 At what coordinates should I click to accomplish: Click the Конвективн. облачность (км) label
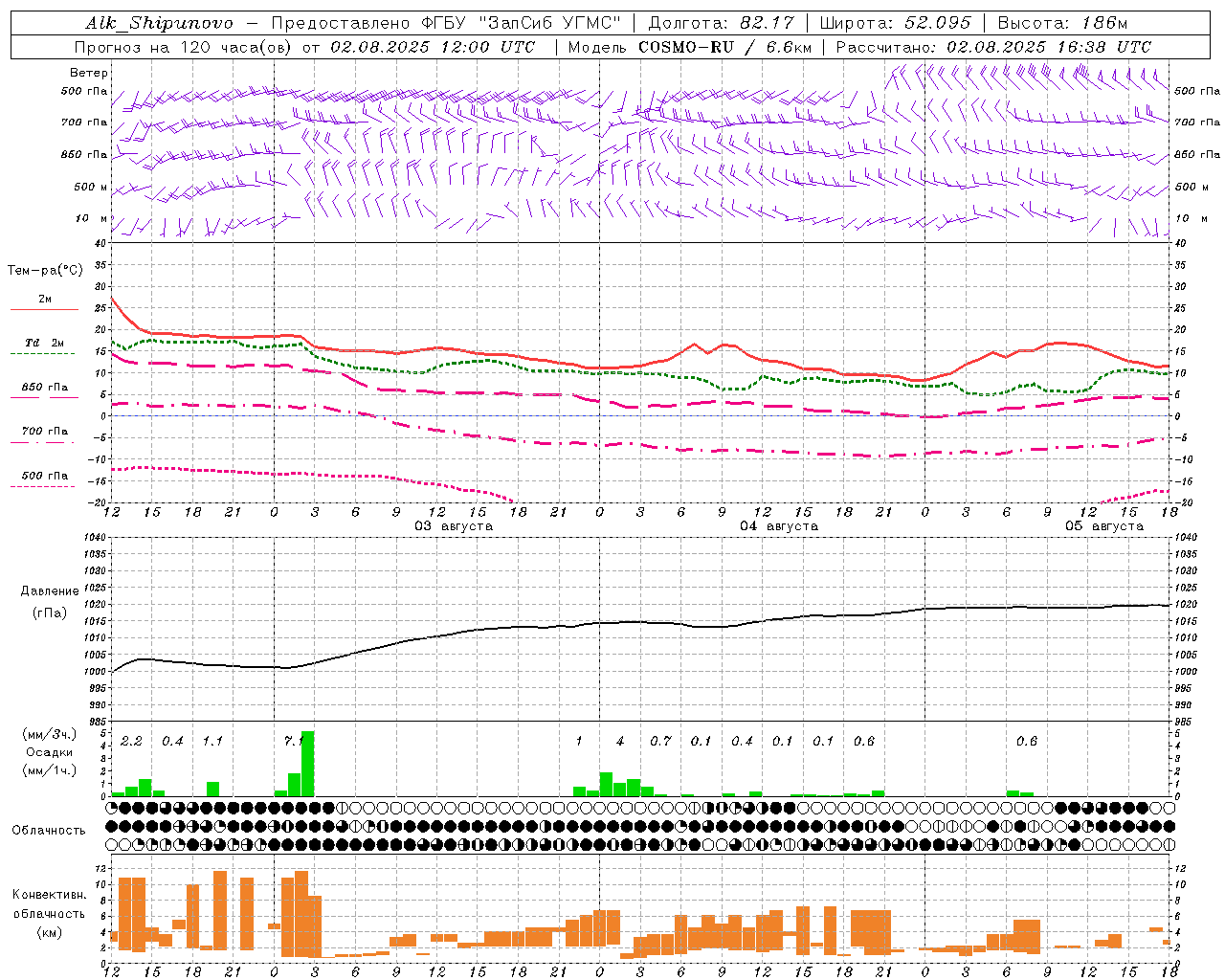coord(49,913)
